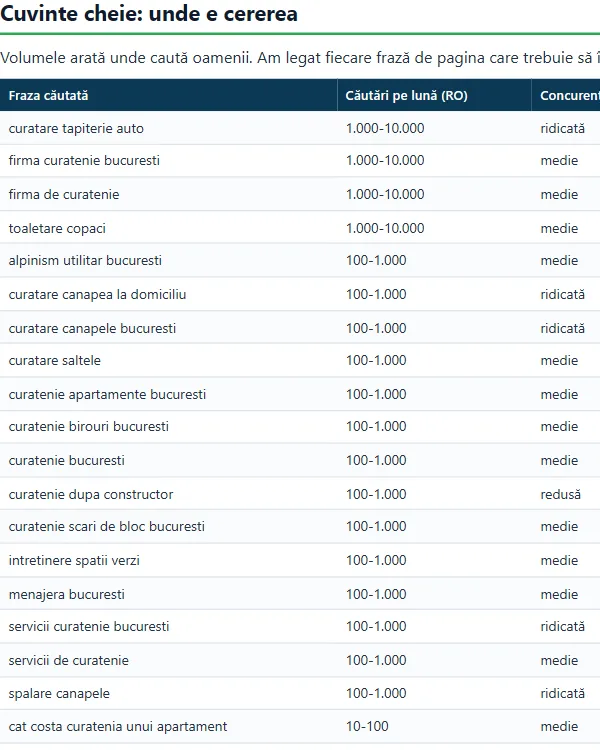Image resolution: width=600 pixels, height=750 pixels.
Task: Select the heading 'Cuvinte cheie: unde e cererea'
Action: coord(149,13)
